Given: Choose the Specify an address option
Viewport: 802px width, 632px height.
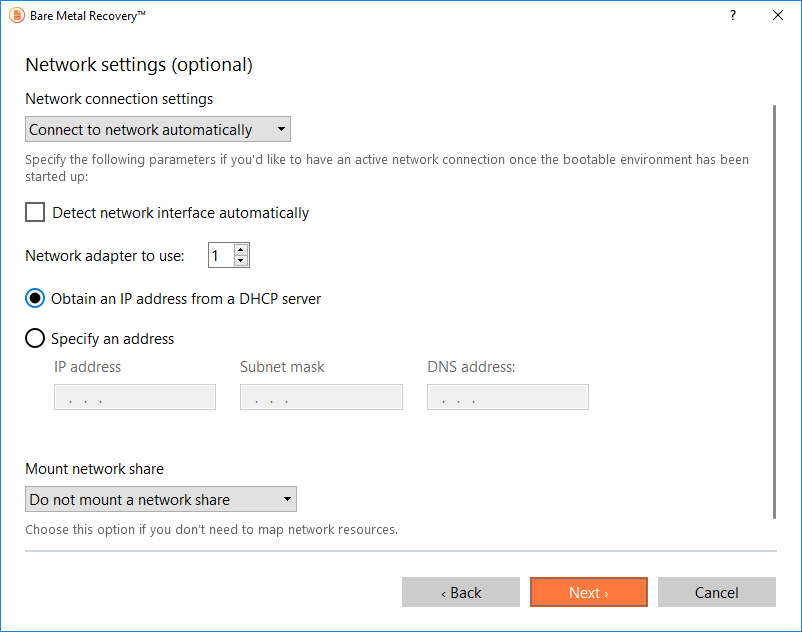Looking at the screenshot, I should pyautogui.click(x=35, y=338).
